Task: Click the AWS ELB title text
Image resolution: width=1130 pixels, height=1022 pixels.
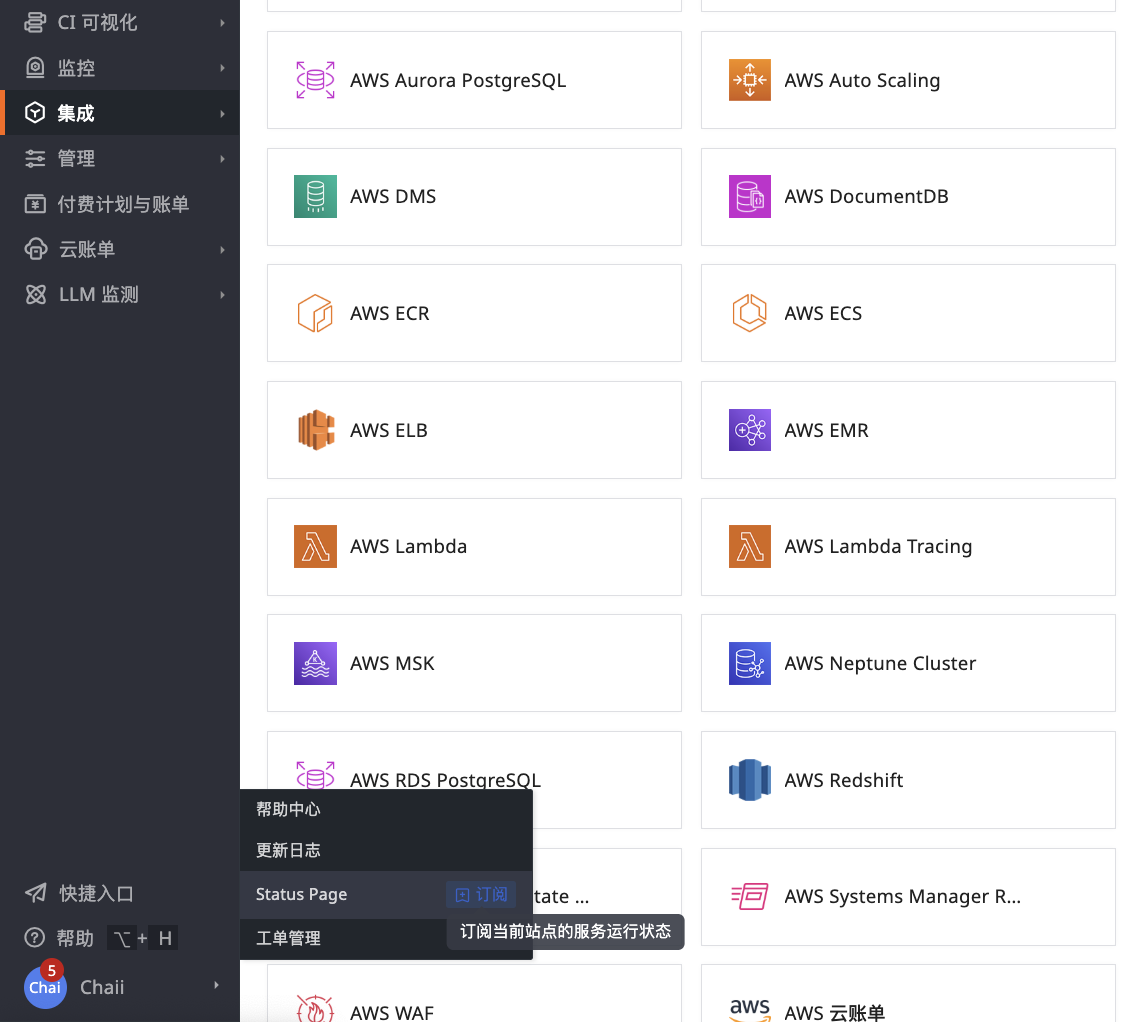Action: coord(389,431)
